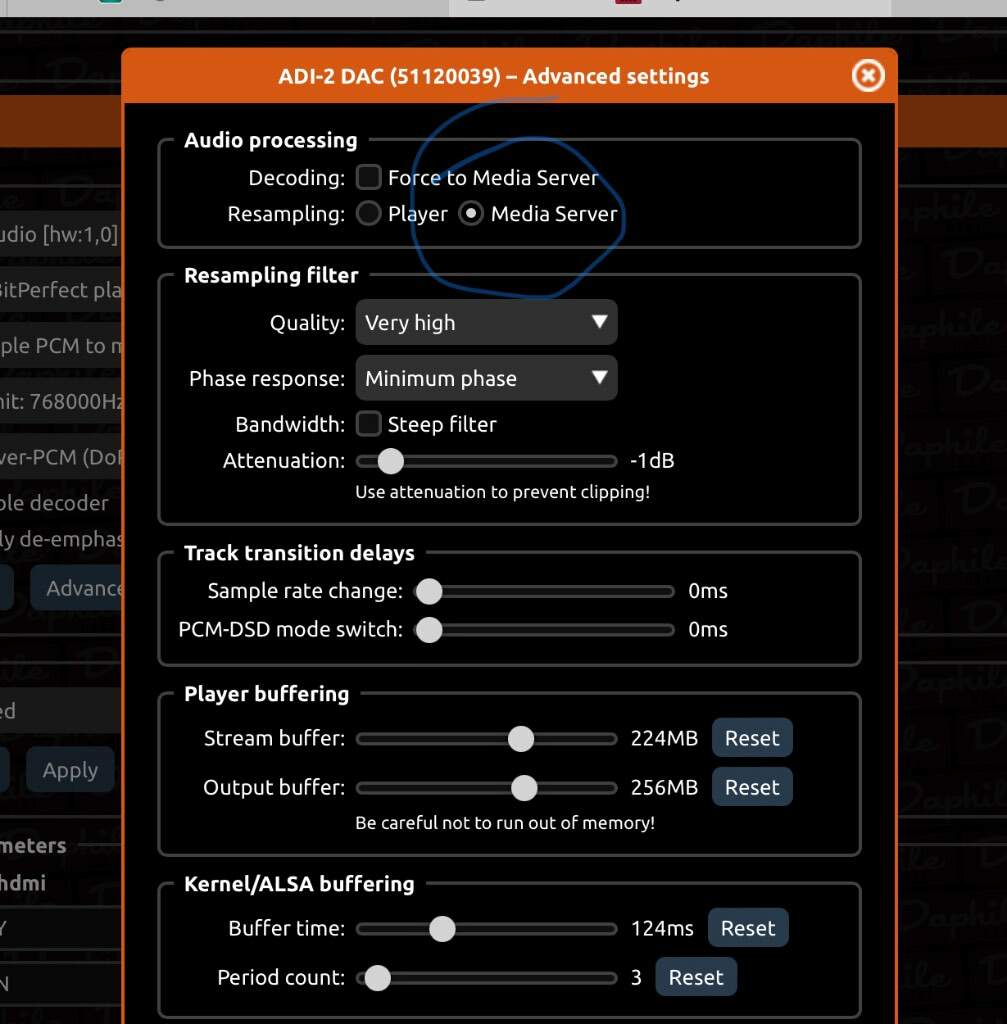Click the PCM-DSD mode switch slider handle

click(x=429, y=630)
